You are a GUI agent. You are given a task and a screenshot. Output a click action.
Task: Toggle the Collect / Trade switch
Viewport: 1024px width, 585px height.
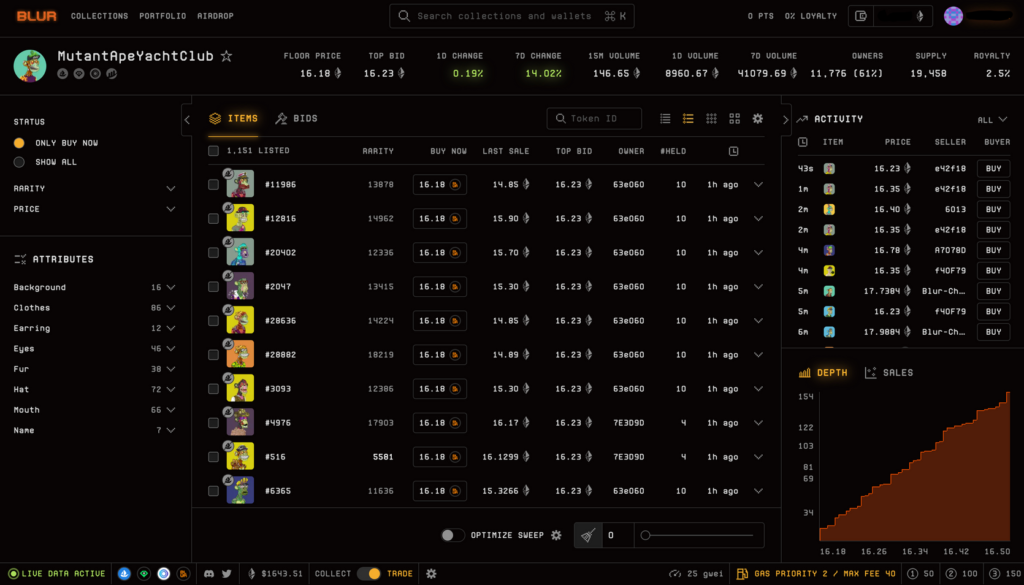point(369,573)
